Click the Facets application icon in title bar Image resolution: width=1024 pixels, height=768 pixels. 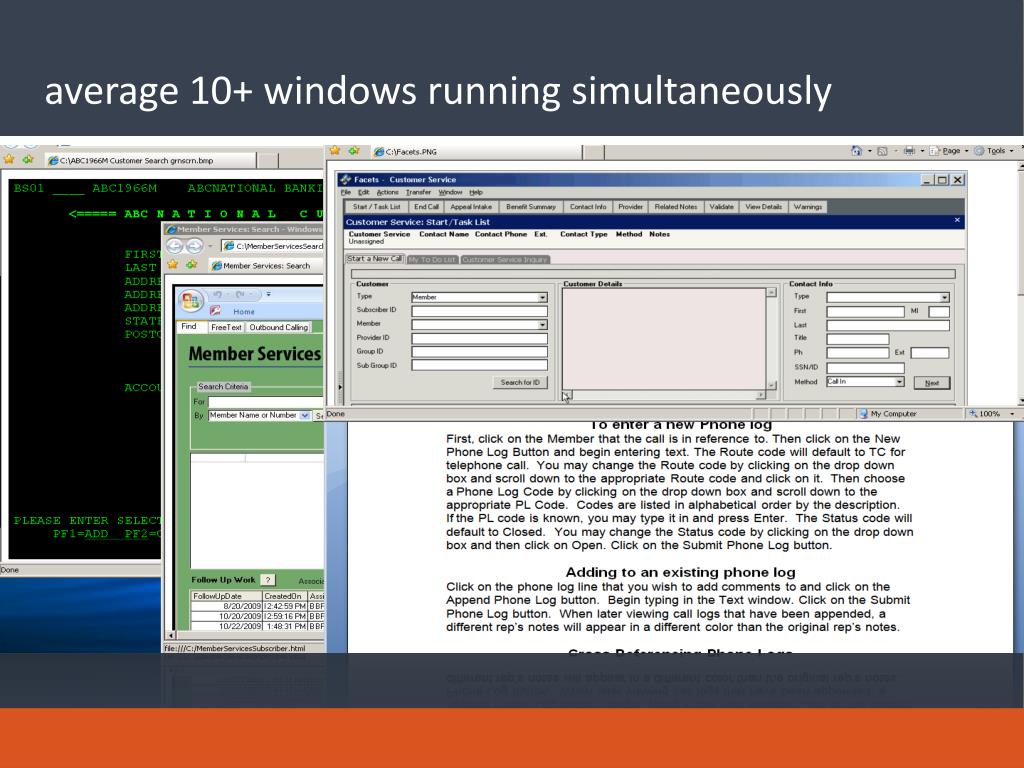tap(345, 180)
